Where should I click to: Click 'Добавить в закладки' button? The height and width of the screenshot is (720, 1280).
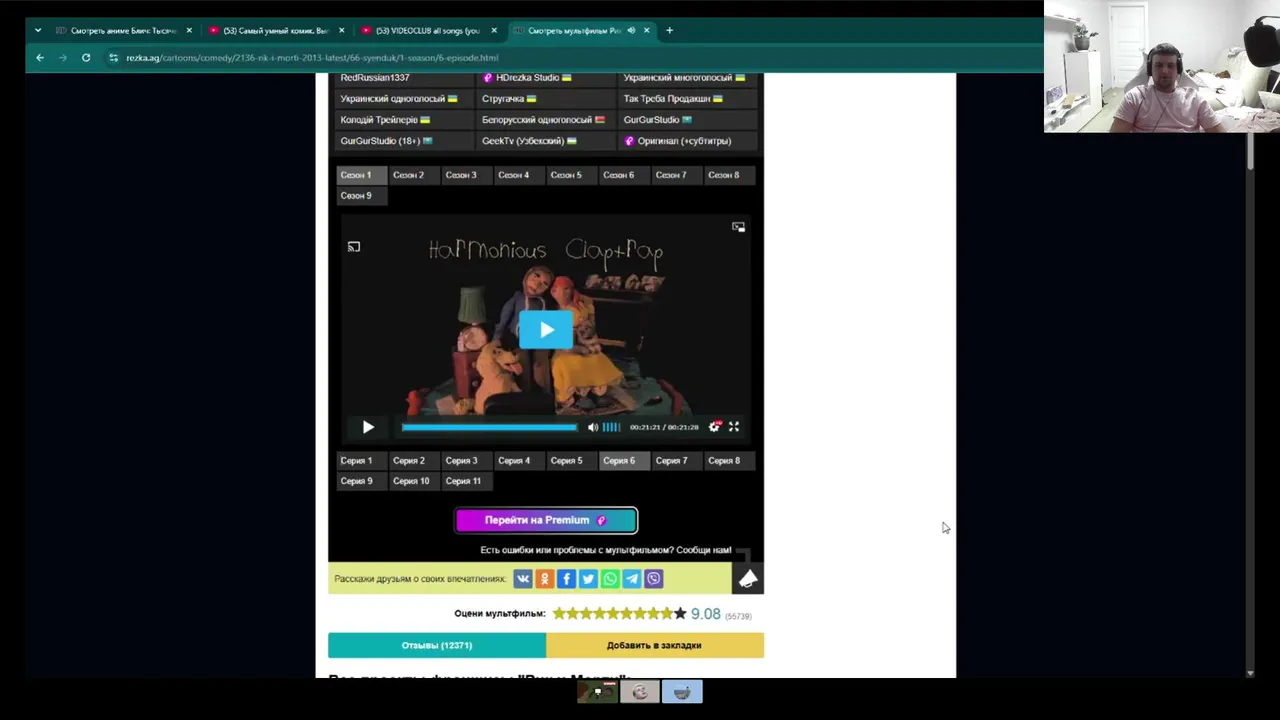[x=655, y=646]
